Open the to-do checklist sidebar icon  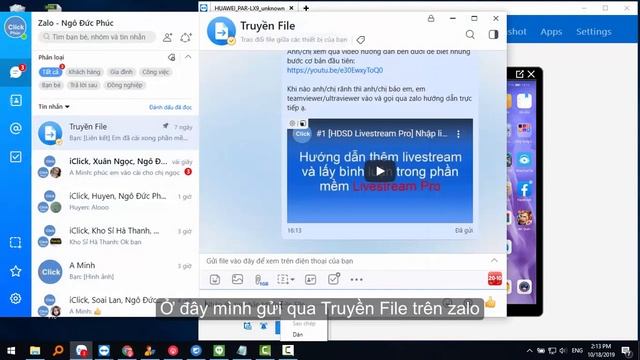click(16, 157)
